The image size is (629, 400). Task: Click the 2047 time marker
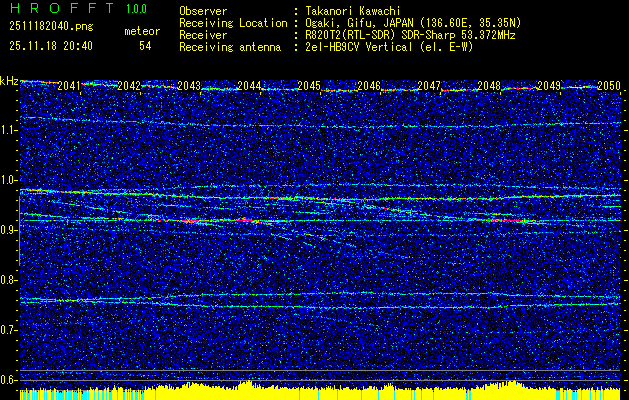(x=429, y=86)
